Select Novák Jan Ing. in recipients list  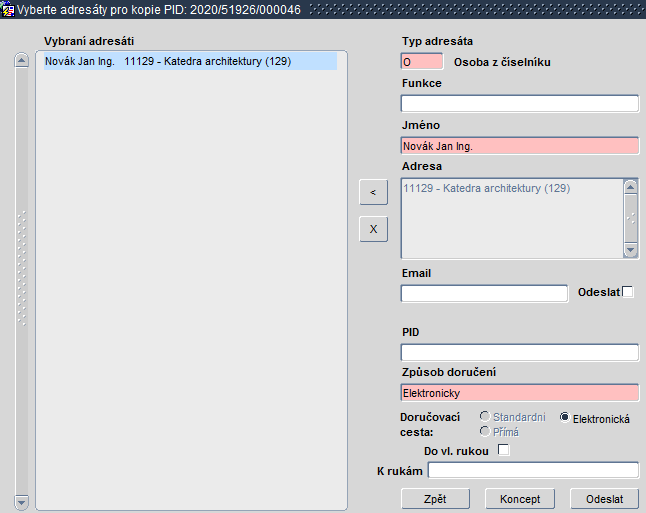pyautogui.click(x=190, y=61)
